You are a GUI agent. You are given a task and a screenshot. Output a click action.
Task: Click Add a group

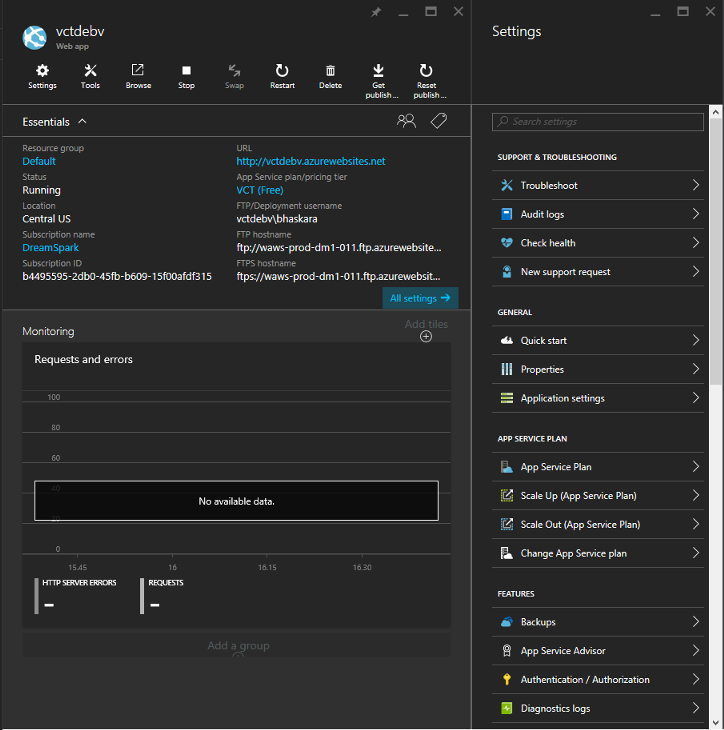tap(238, 646)
